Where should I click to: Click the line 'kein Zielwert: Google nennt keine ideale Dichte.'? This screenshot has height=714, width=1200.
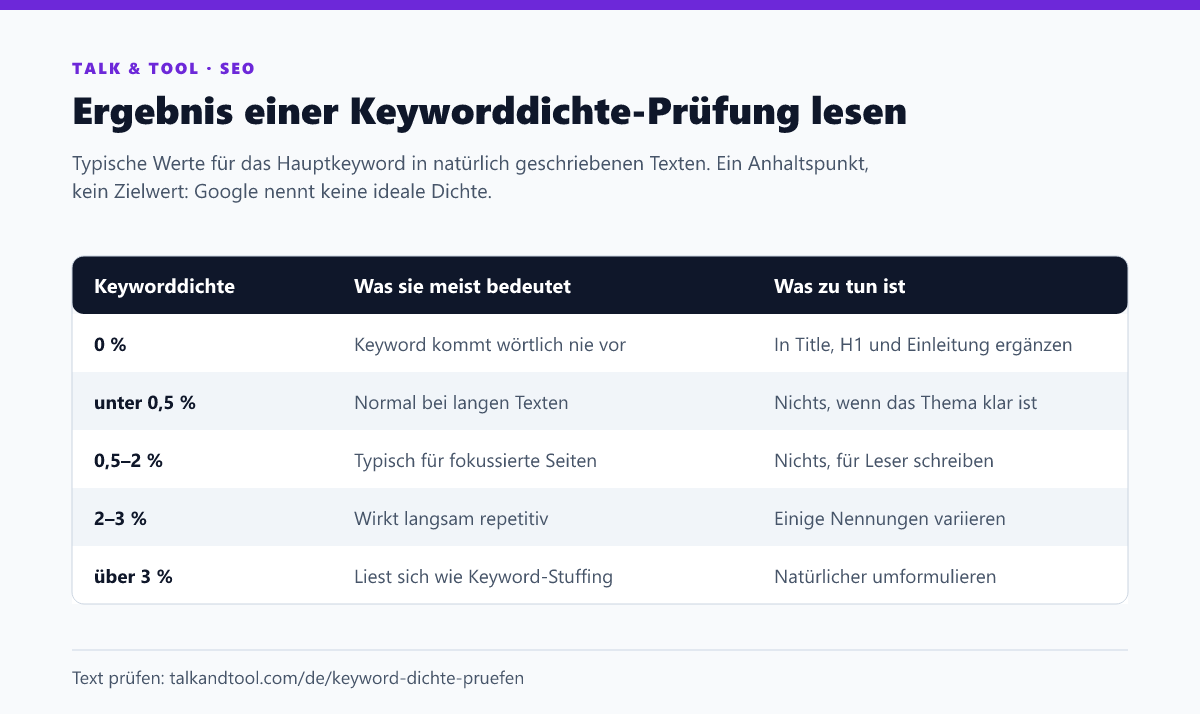282,192
